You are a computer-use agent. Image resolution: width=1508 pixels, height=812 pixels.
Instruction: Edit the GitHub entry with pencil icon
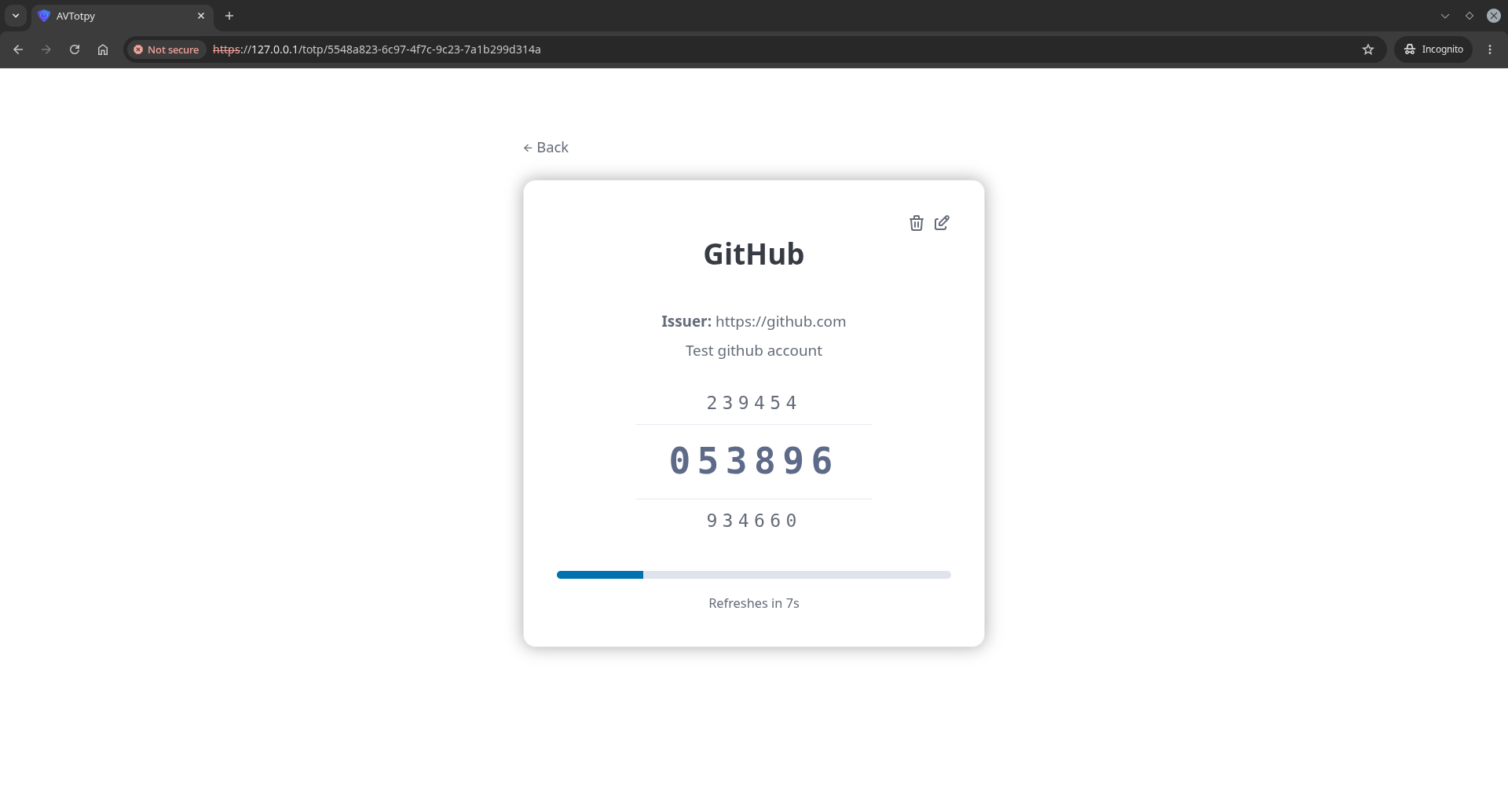tap(942, 223)
